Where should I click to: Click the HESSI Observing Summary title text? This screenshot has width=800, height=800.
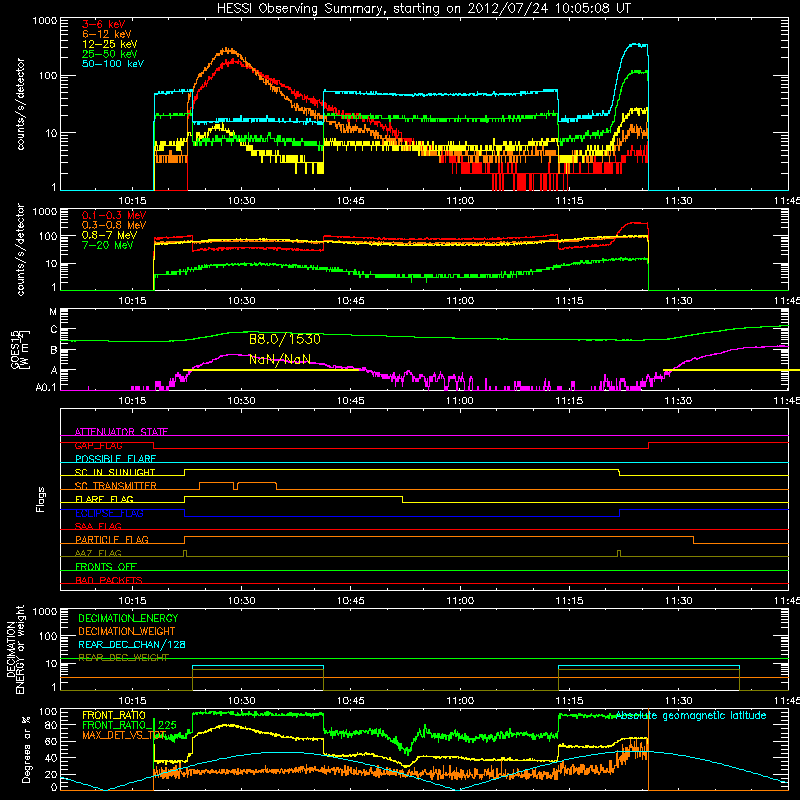[423, 8]
